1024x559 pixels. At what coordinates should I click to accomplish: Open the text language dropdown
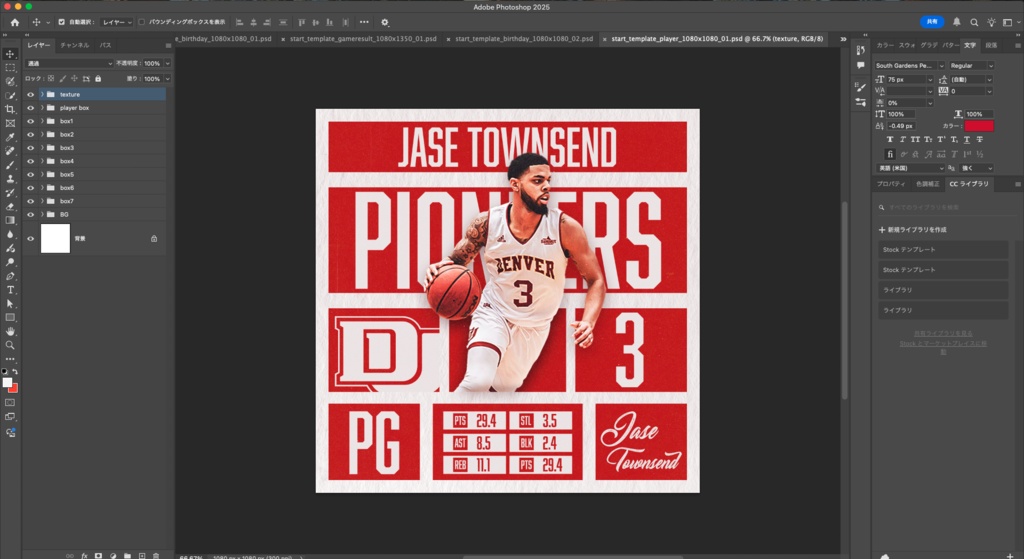(x=910, y=168)
